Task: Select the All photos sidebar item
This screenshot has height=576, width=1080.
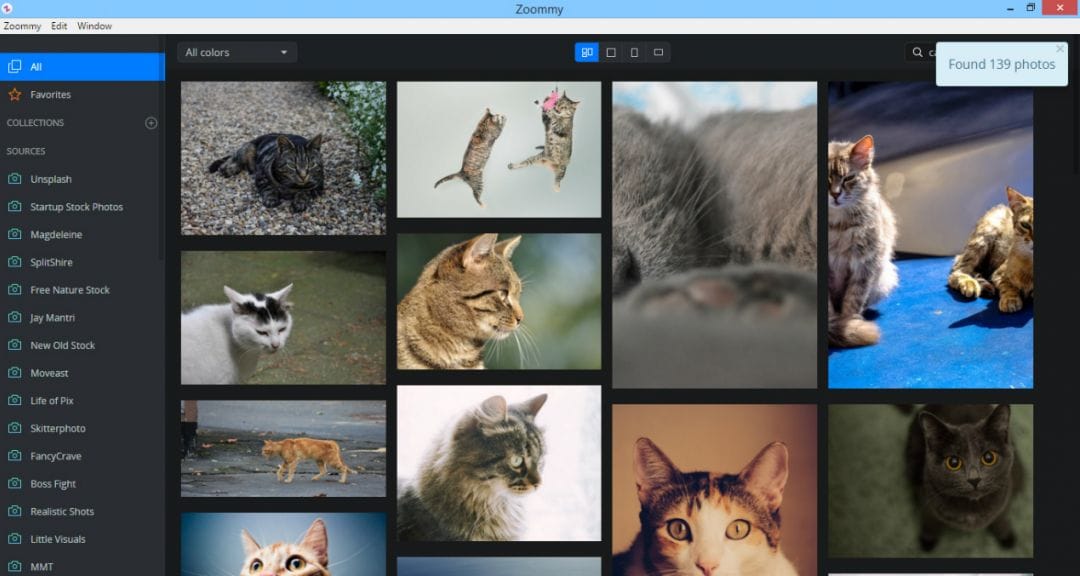Action: pos(83,67)
